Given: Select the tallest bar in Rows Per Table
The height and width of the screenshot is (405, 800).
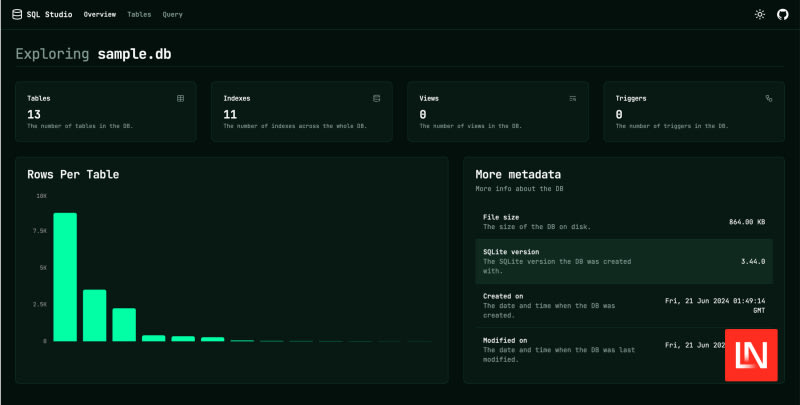Looking at the screenshot, I should coord(65,277).
